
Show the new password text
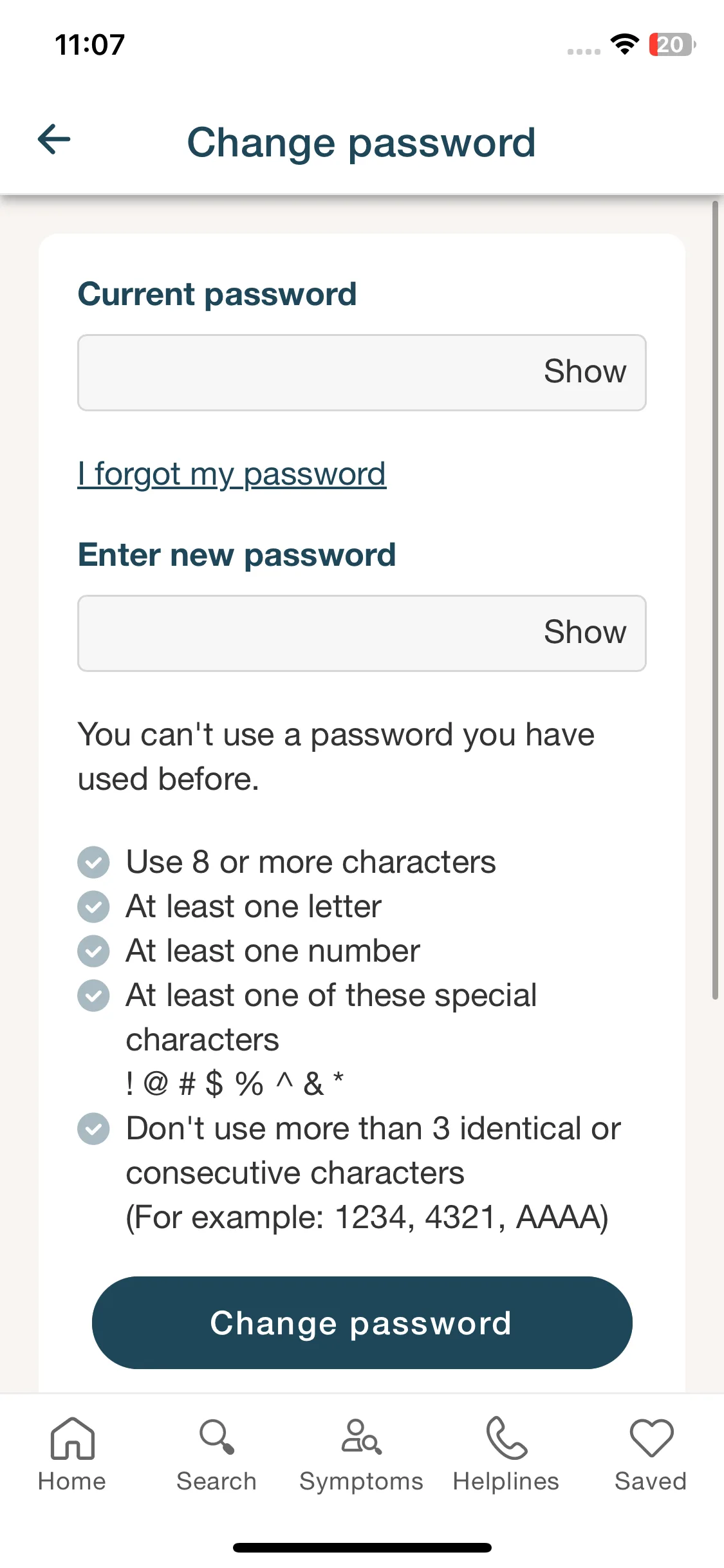(585, 632)
